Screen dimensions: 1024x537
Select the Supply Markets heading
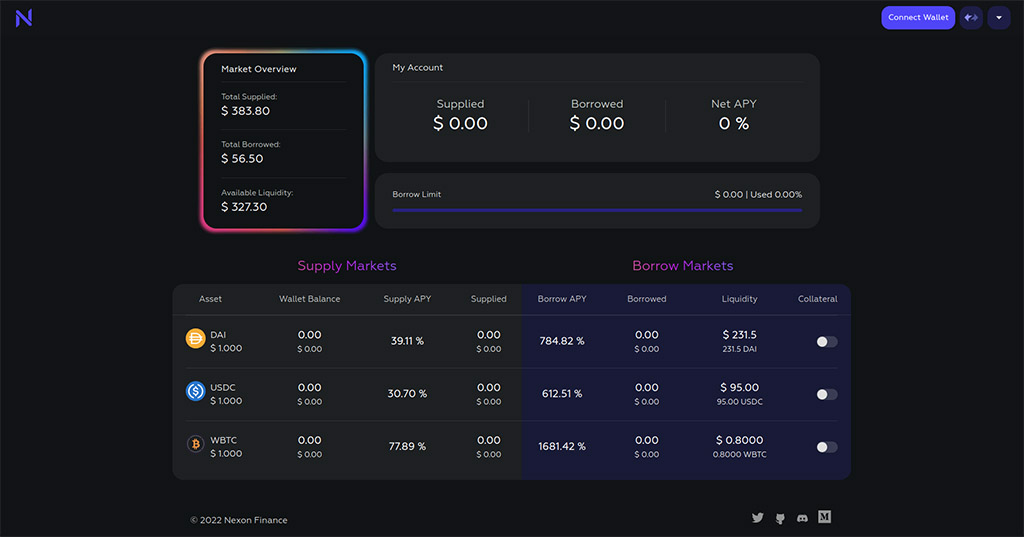(347, 266)
